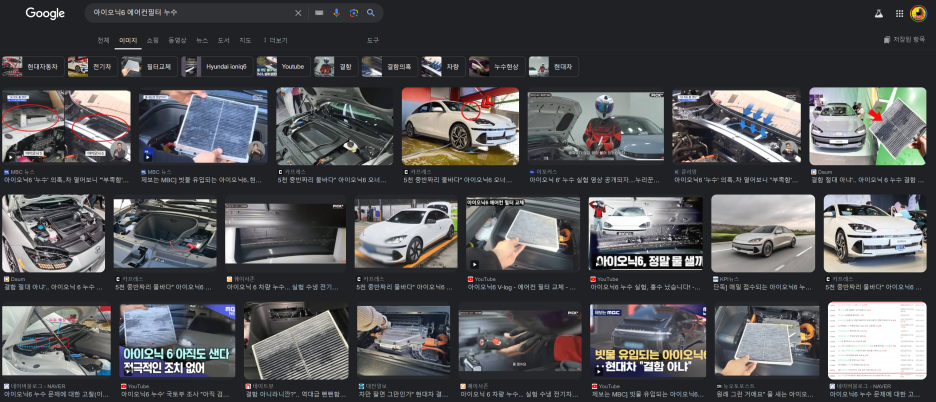
Task: Filter by the Hyundai ioniq6 chip
Action: point(217,66)
